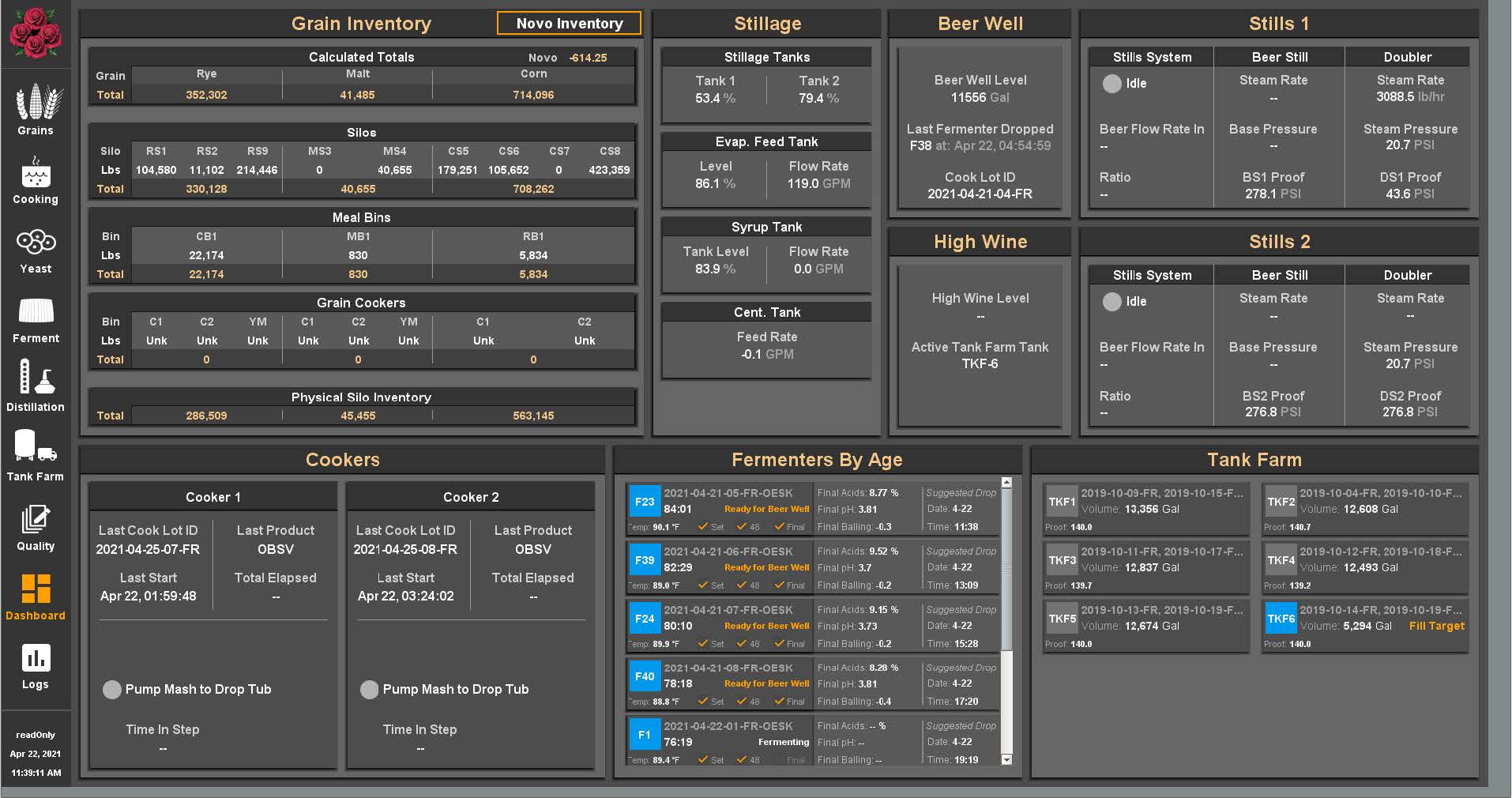Click Cooker 2 lot 2021-04-25-08-FR
The image size is (1512, 798).
pos(405,549)
